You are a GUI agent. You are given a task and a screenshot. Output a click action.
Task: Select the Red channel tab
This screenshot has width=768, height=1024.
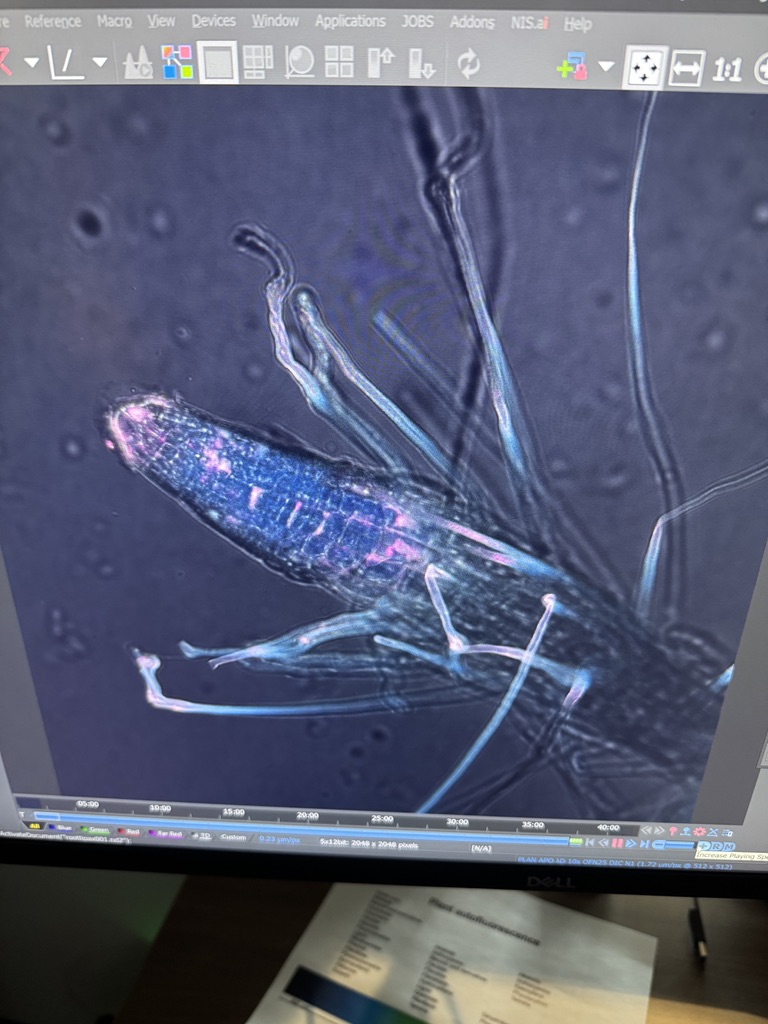click(x=129, y=831)
